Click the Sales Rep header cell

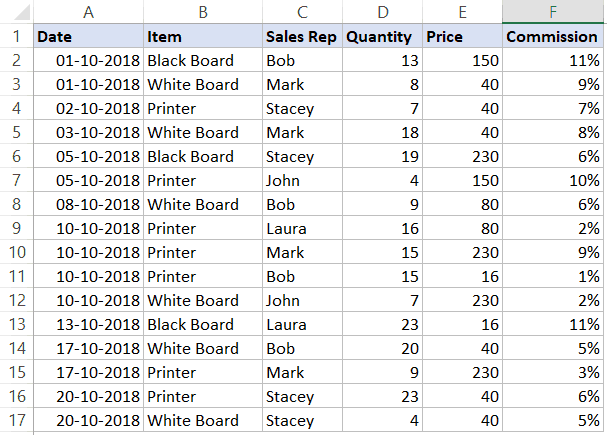[x=302, y=36]
